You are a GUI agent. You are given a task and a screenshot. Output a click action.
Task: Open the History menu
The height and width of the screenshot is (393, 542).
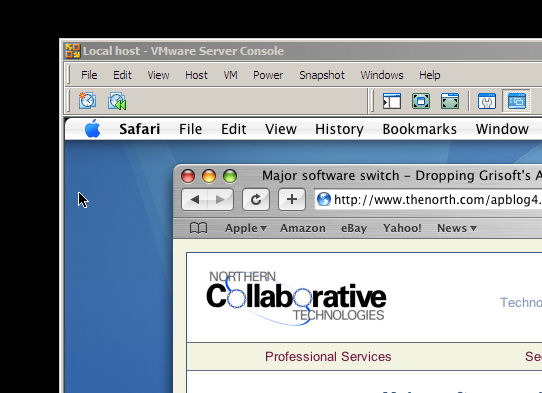[x=339, y=129]
